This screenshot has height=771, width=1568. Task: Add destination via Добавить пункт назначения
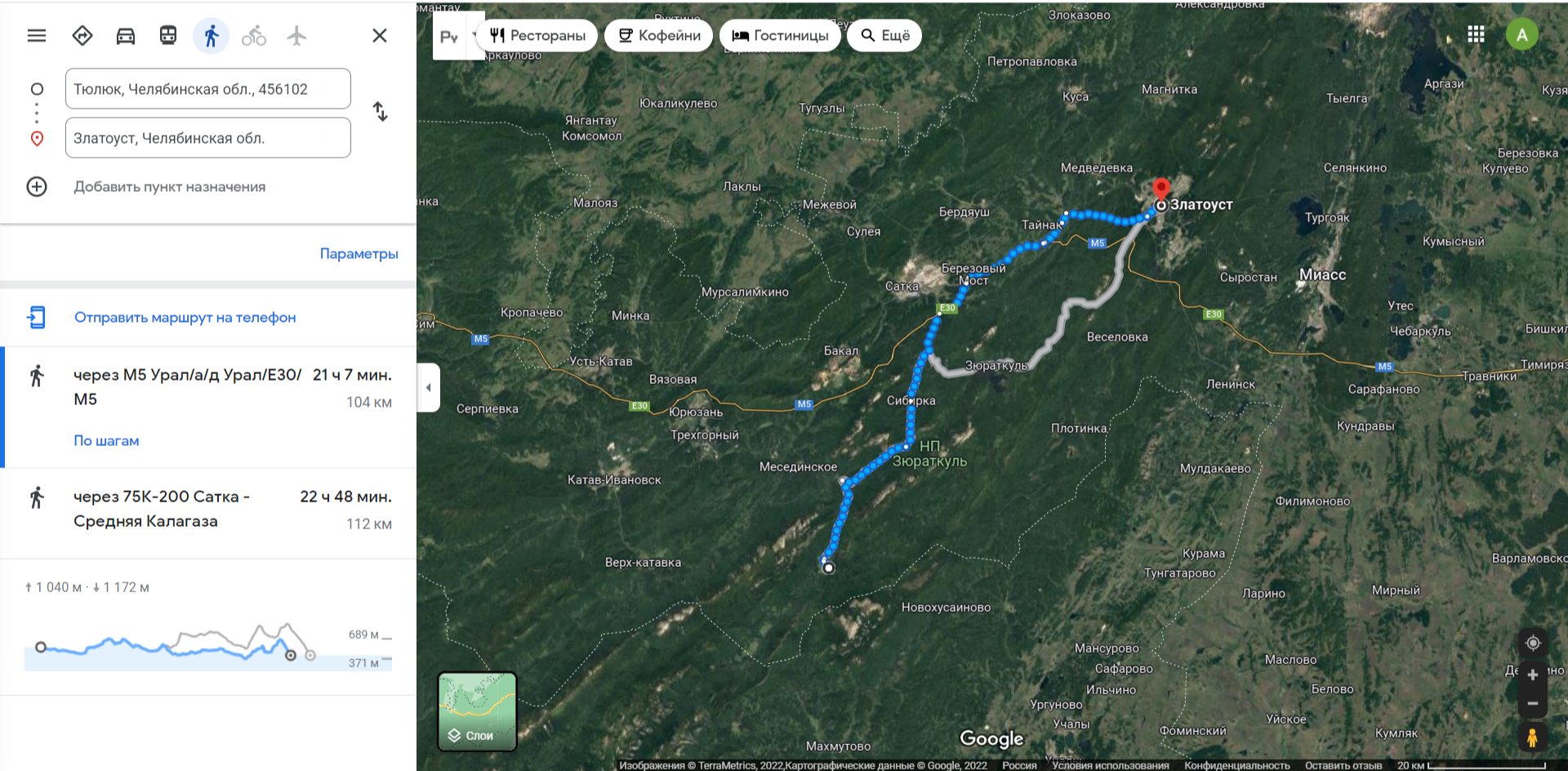coord(170,187)
